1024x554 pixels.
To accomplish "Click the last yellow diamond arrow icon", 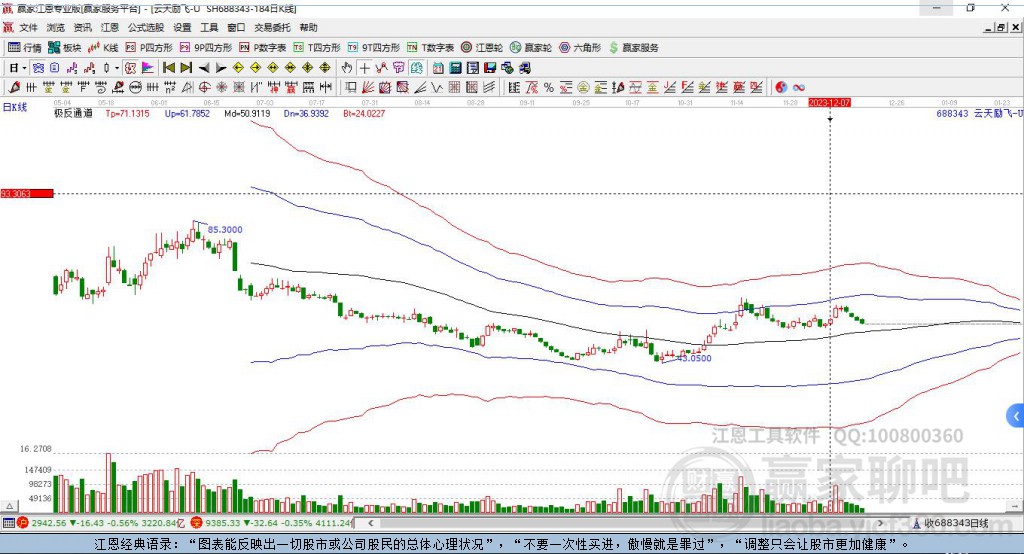I will click(x=325, y=68).
